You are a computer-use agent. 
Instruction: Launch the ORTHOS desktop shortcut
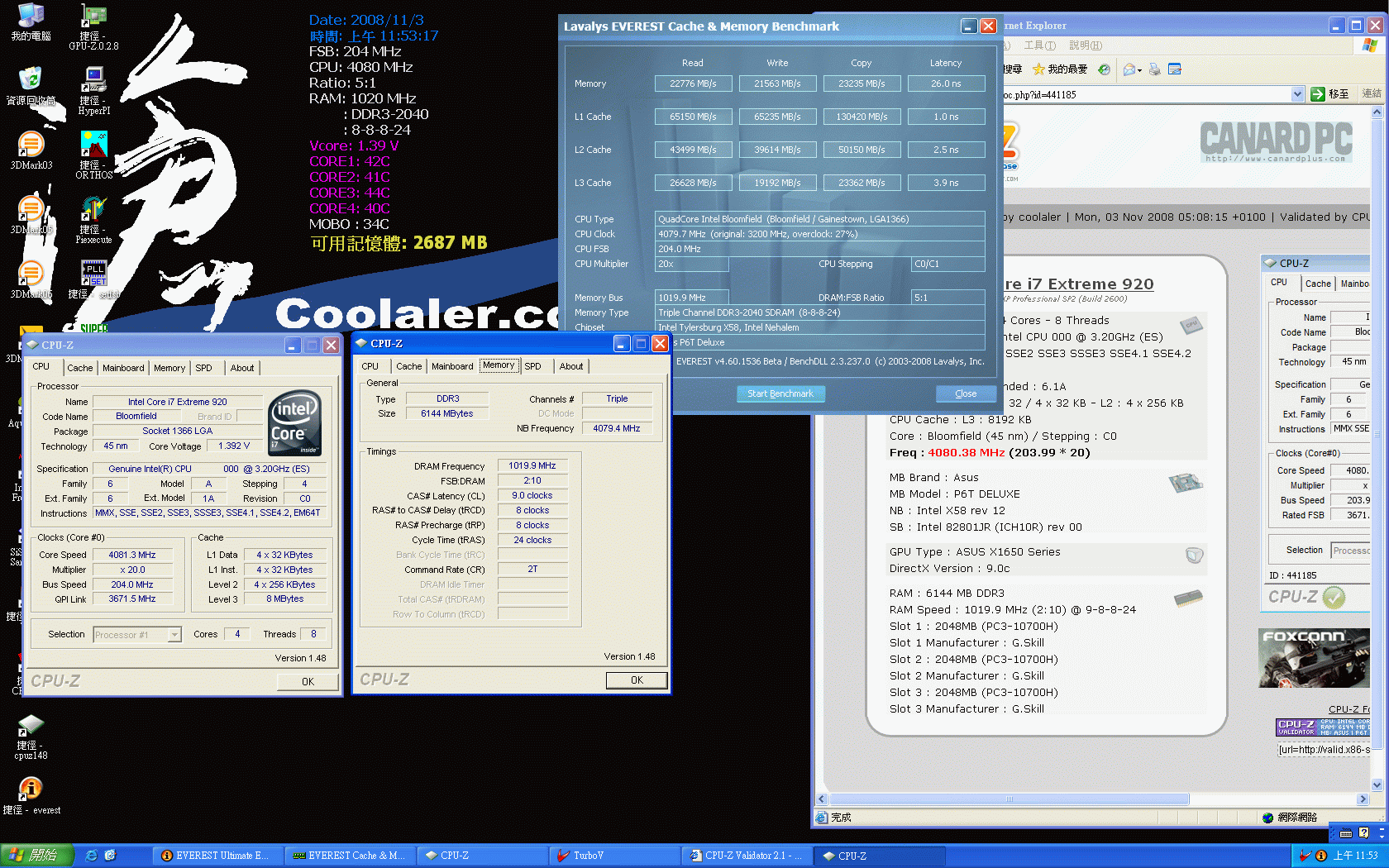pyautogui.click(x=93, y=155)
